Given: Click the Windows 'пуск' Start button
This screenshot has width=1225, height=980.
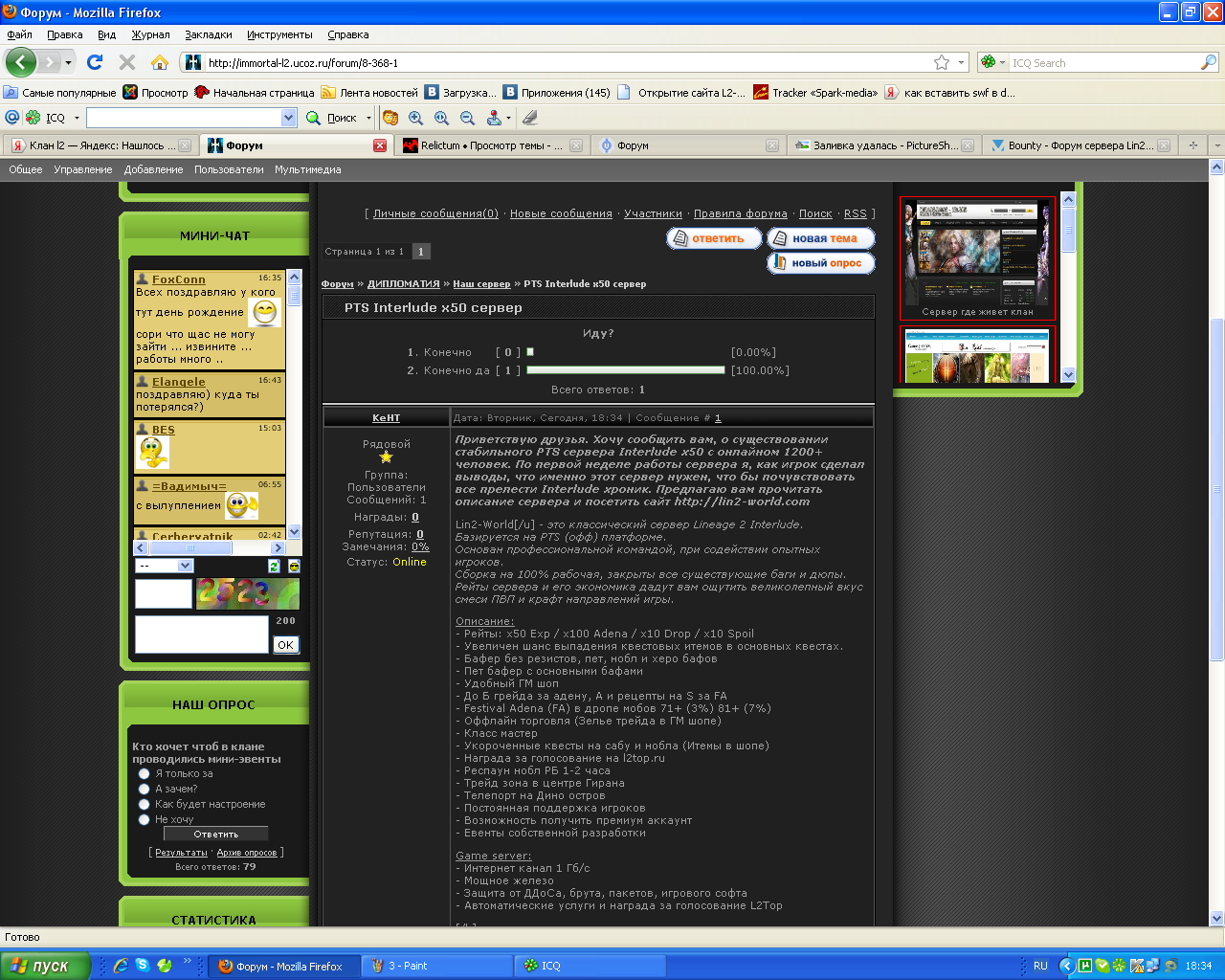Looking at the screenshot, I should coord(45,966).
